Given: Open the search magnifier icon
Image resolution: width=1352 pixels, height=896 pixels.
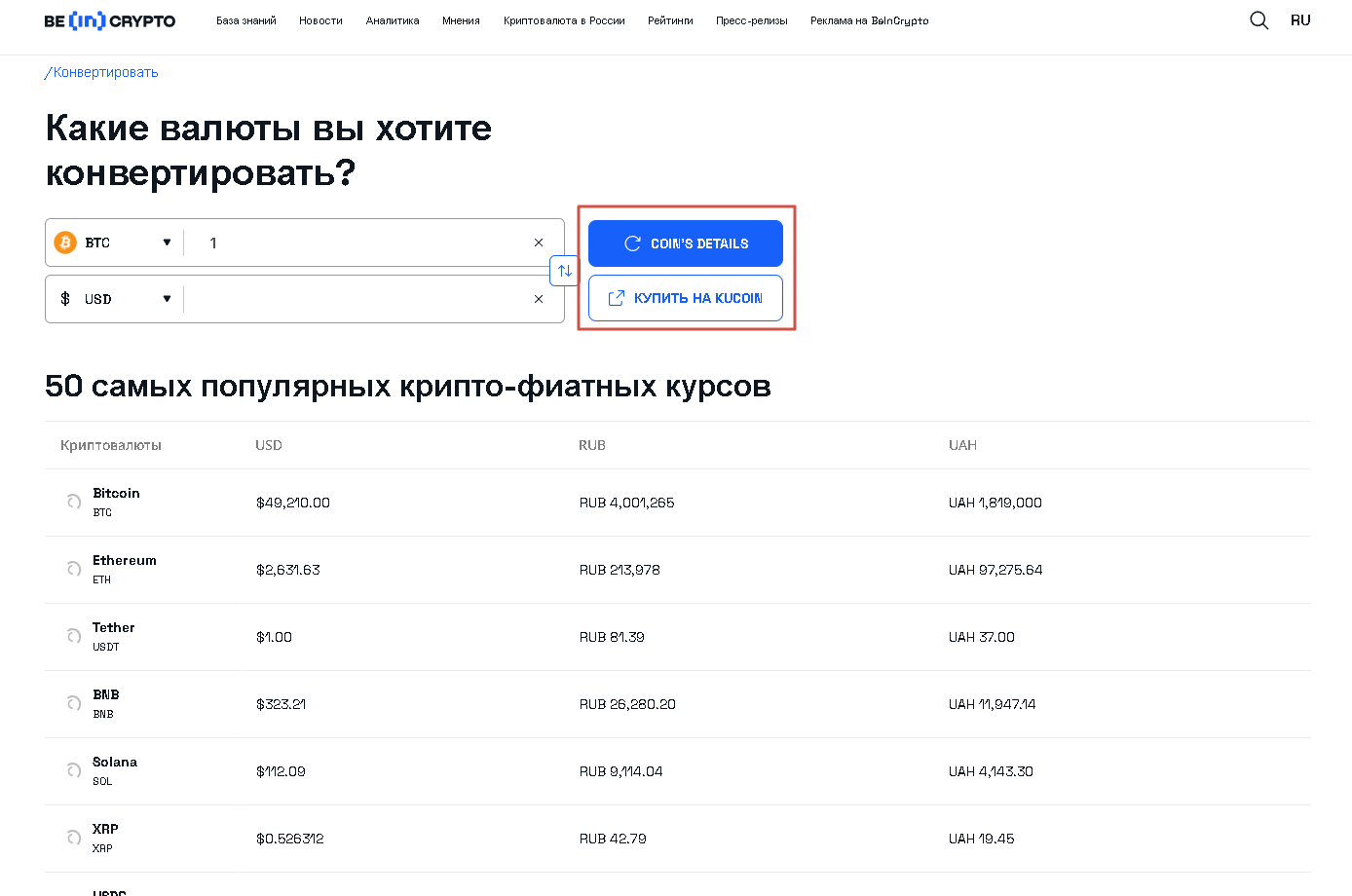Looking at the screenshot, I should point(1258,20).
